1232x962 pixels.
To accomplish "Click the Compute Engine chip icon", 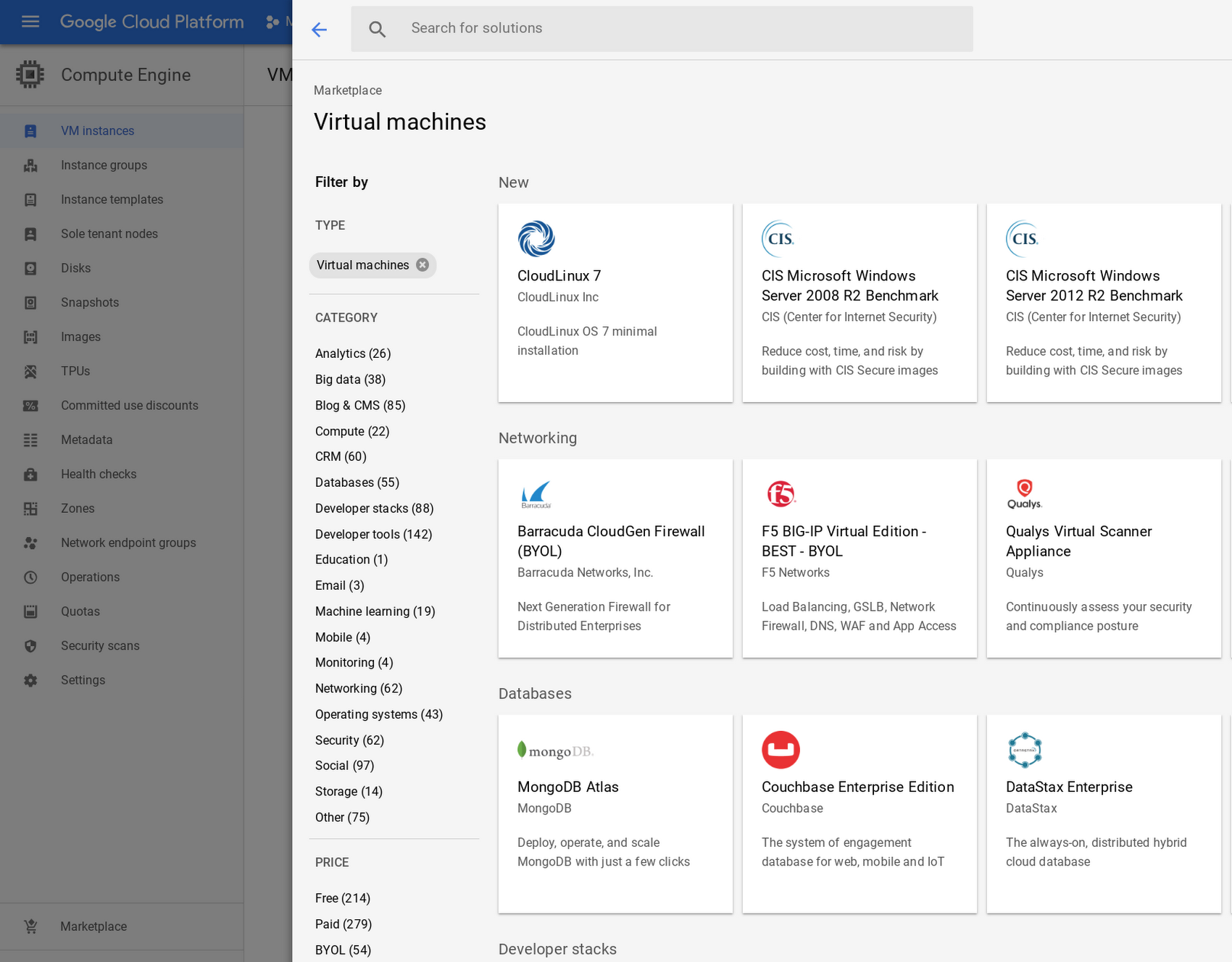I will 30,75.
